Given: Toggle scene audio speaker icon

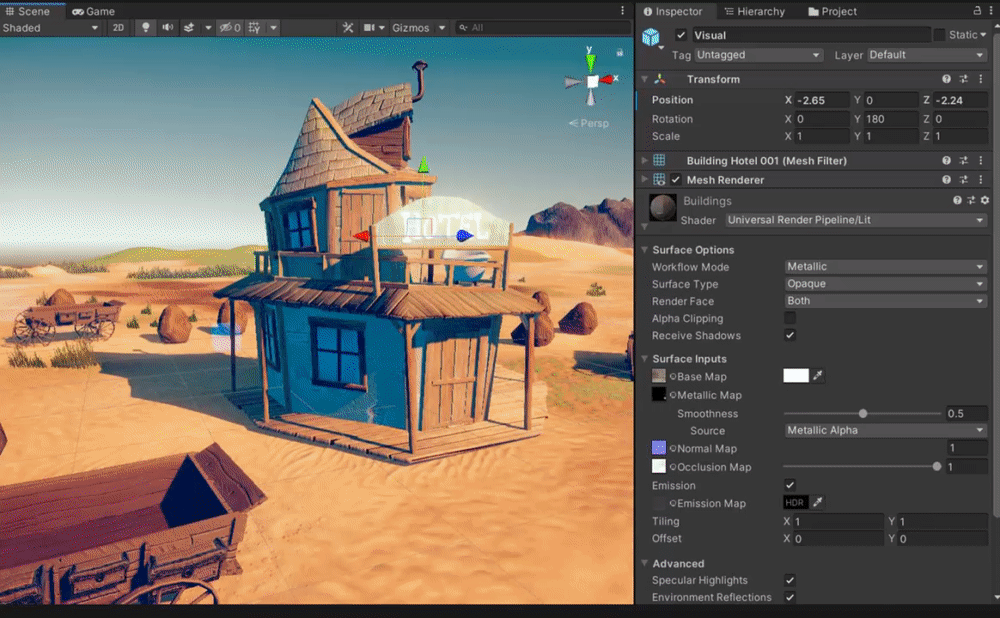Looking at the screenshot, I should click(167, 28).
